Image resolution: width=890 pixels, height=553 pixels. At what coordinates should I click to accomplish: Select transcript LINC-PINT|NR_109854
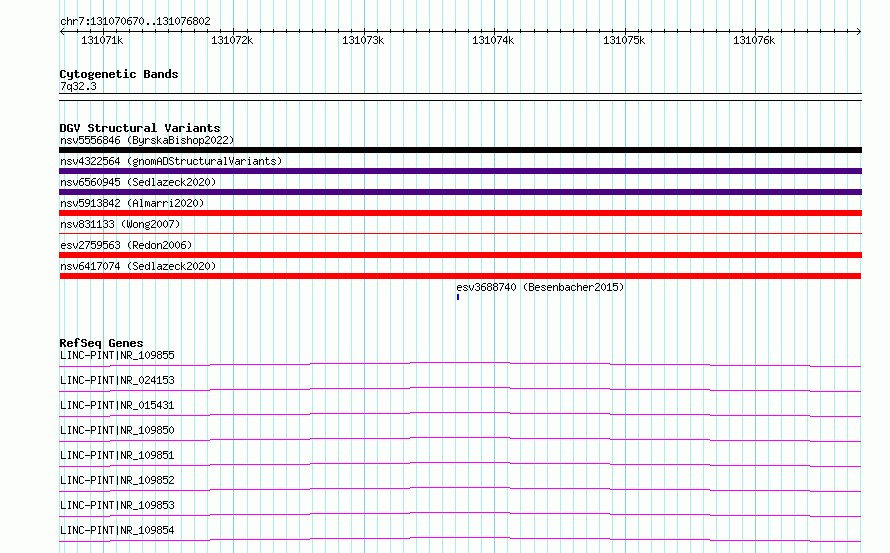(117, 530)
